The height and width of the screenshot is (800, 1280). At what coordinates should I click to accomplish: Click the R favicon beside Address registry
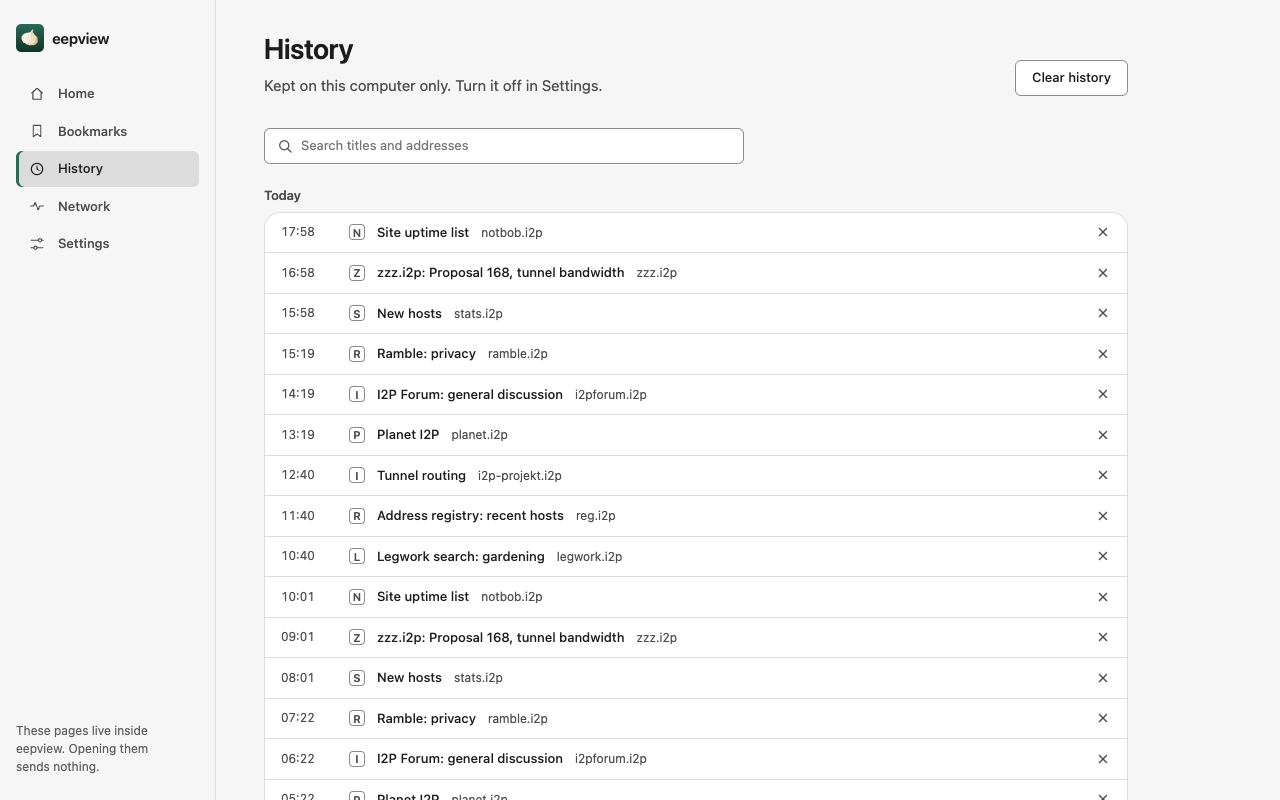point(356,516)
